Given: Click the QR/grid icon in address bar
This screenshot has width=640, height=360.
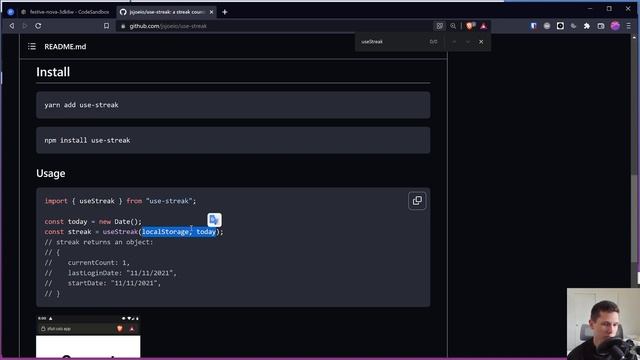Looking at the screenshot, I should [x=440, y=26].
